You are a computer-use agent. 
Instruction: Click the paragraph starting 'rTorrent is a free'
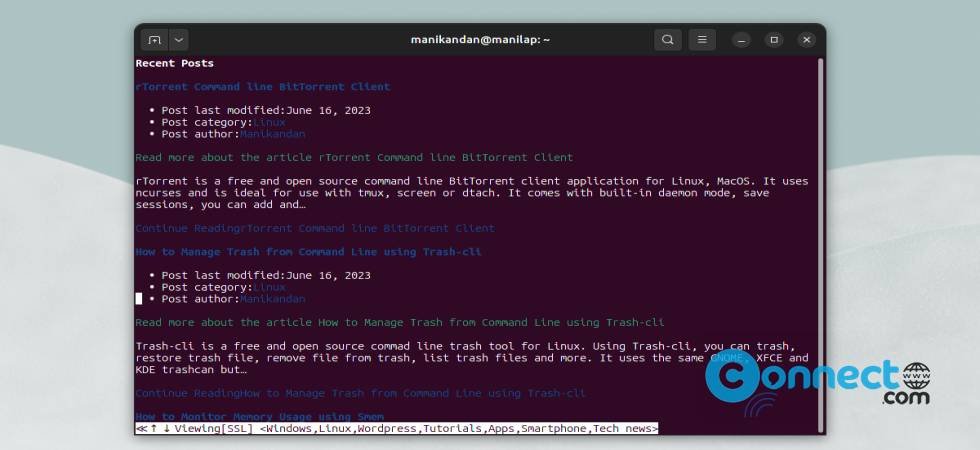coord(472,193)
